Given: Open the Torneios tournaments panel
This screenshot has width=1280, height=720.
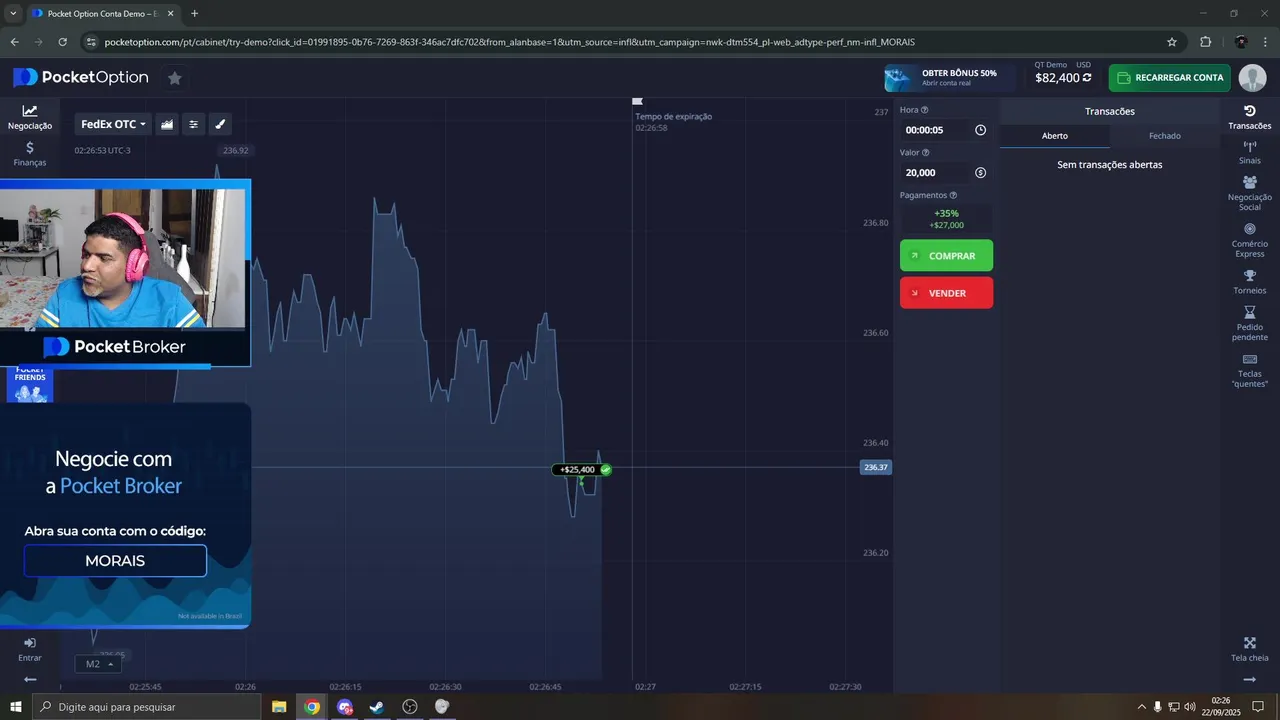Looking at the screenshot, I should coord(1249,282).
